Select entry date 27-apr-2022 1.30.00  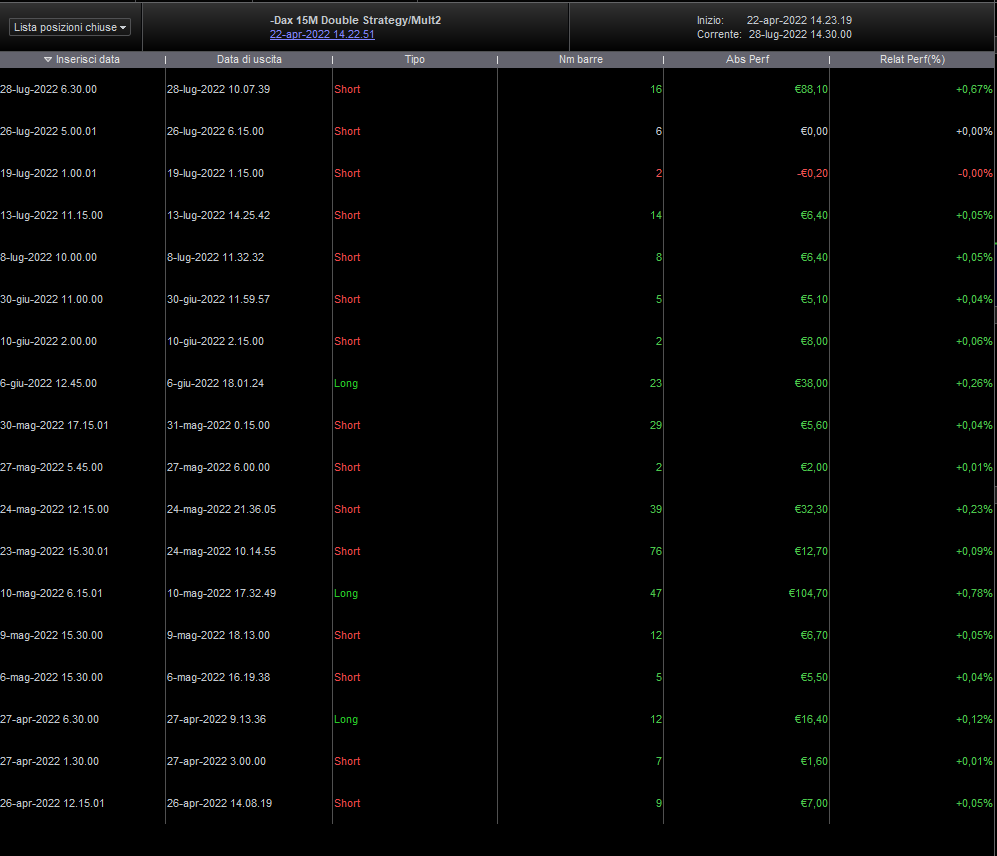click(x=50, y=761)
